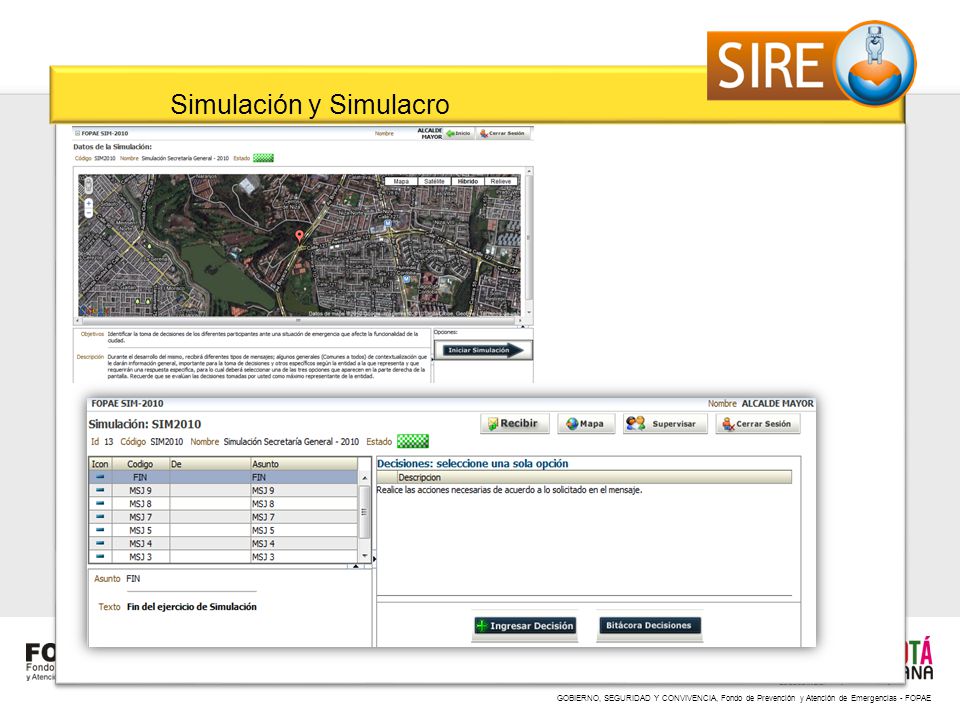Click the Asunto cell MSJ 5
The height and width of the screenshot is (720, 960).
[x=304, y=530]
